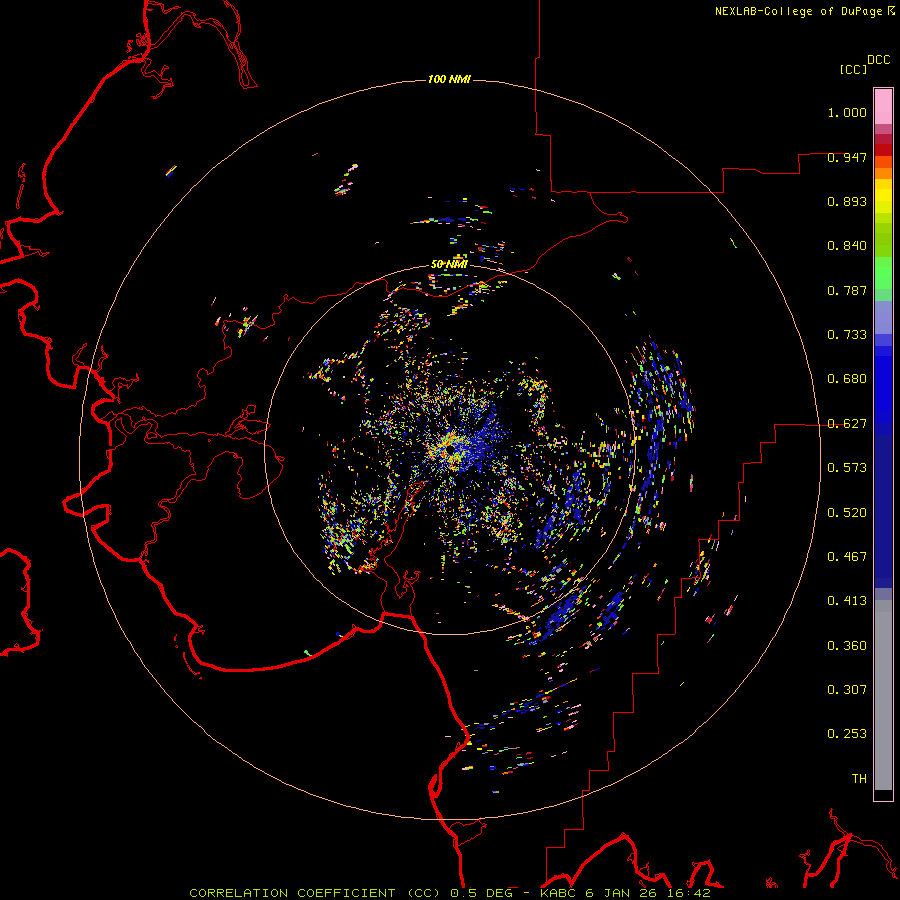Screen dimensions: 900x900
Task: Click the 0.467 legend value
Action: pyautogui.click(x=847, y=557)
